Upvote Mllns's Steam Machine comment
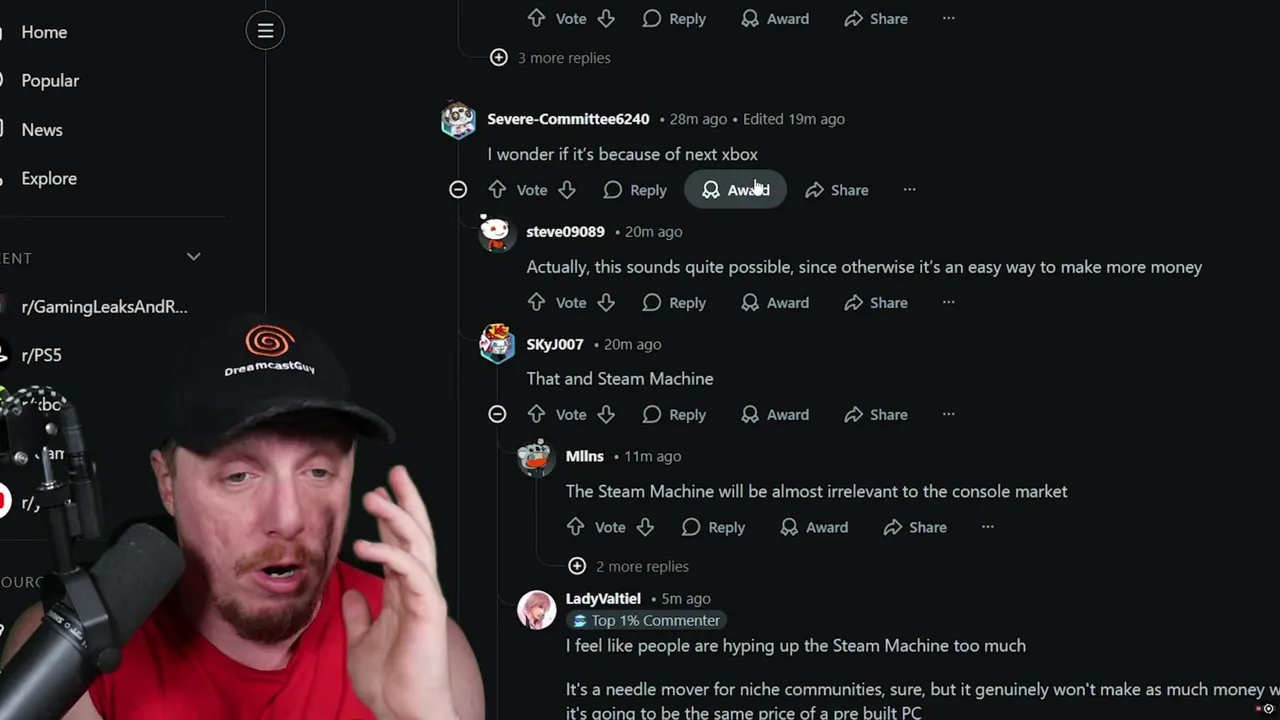The height and width of the screenshot is (720, 1280). (x=575, y=527)
